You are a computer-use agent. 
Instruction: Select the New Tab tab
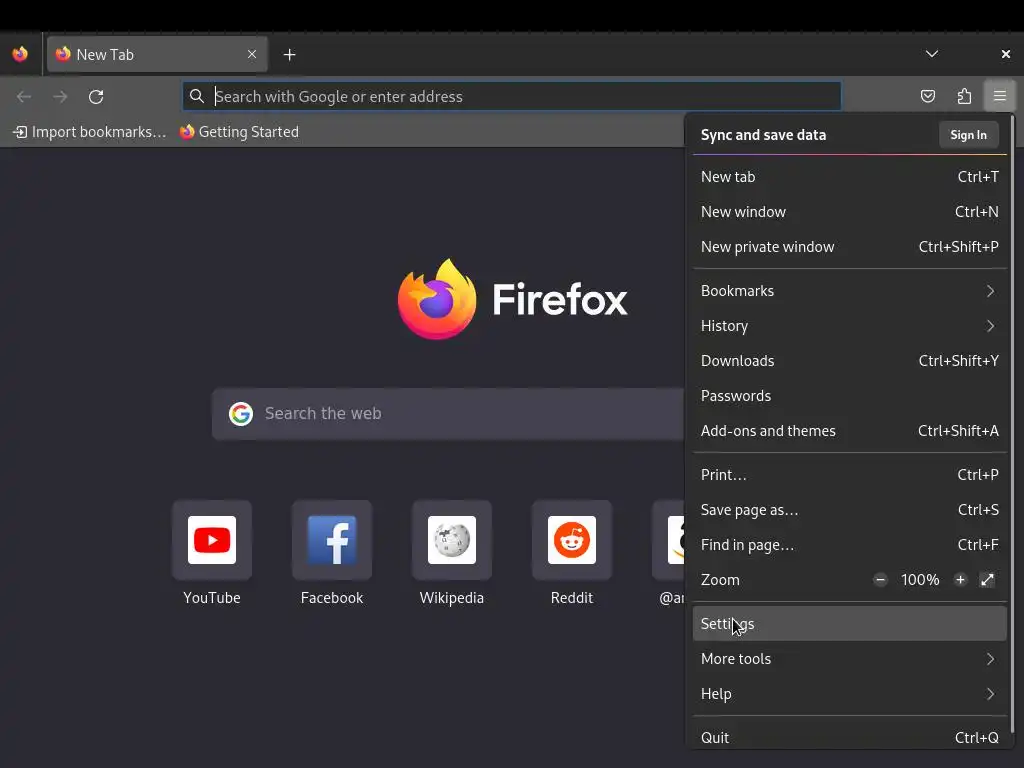point(157,54)
